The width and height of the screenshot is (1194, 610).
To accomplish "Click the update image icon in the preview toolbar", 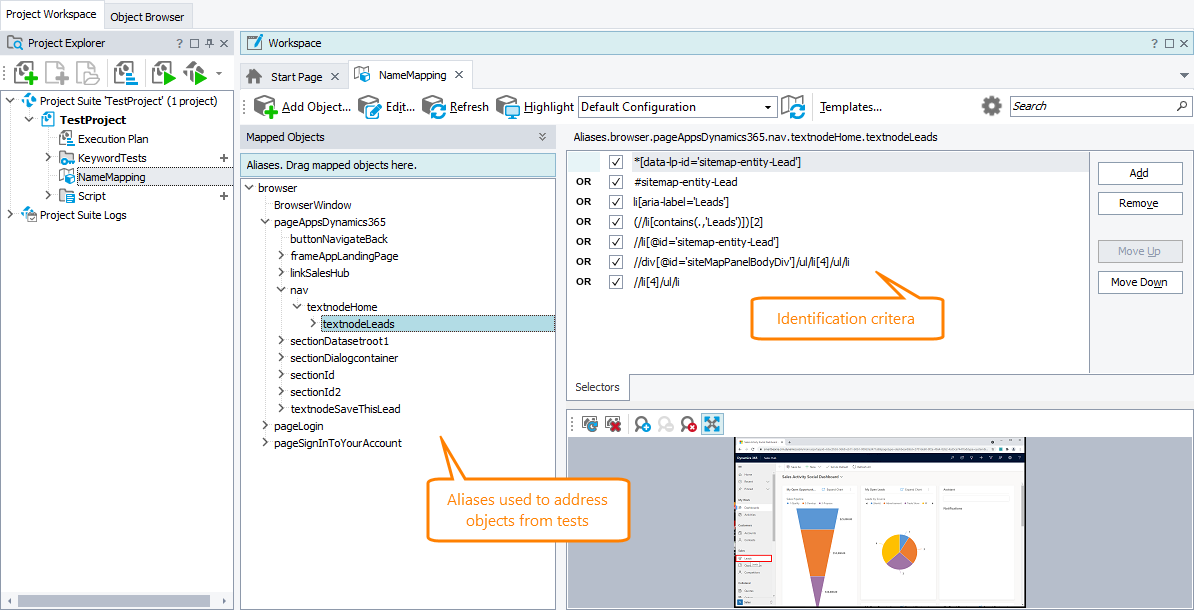I will 589,423.
